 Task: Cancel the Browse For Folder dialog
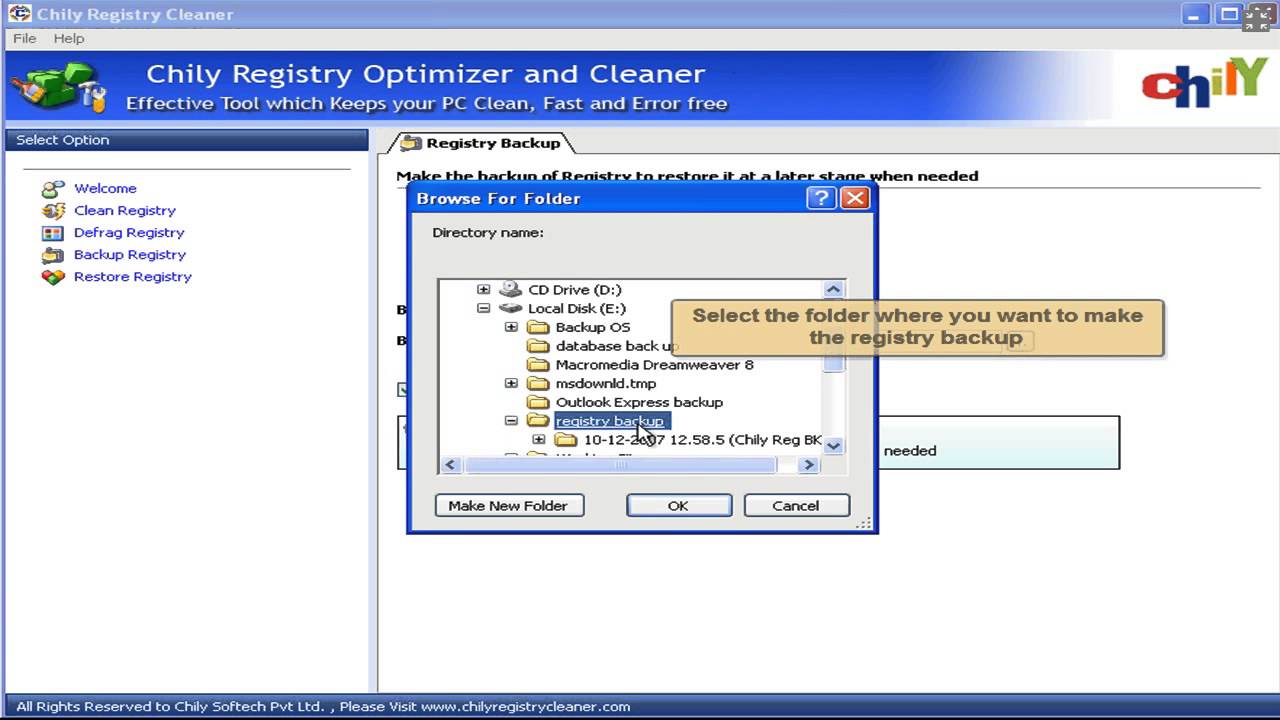click(x=796, y=505)
